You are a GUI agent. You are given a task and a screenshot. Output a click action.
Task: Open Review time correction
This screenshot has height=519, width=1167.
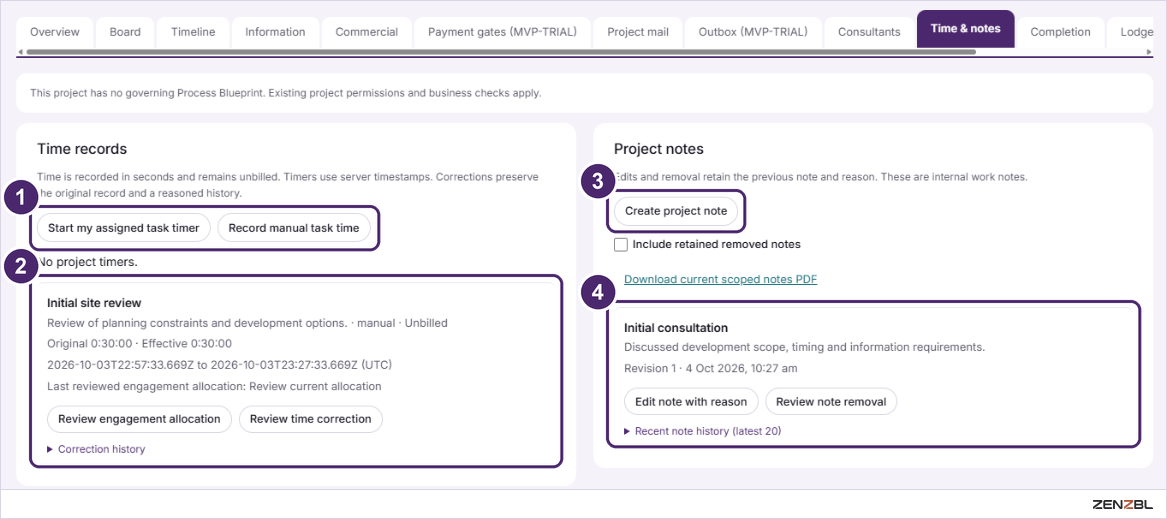[x=310, y=418]
